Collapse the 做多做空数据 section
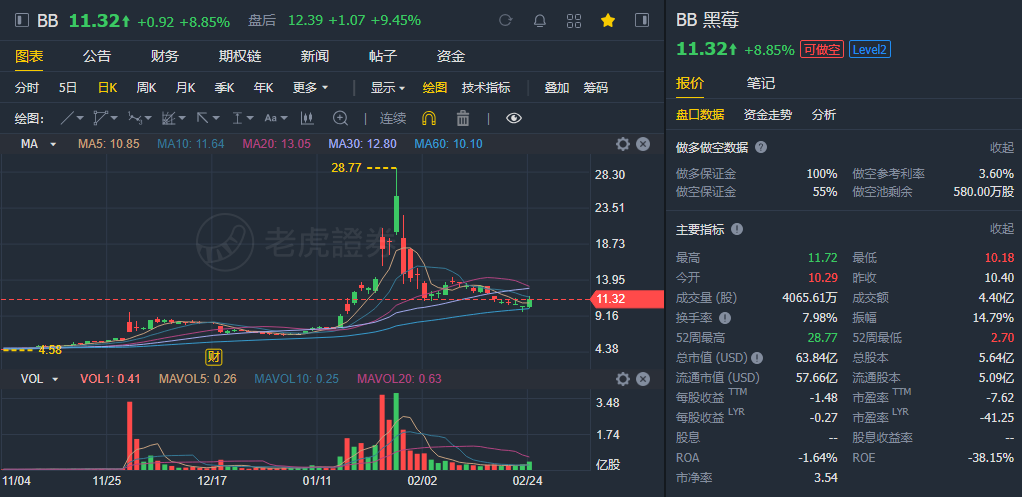 pos(1002,147)
